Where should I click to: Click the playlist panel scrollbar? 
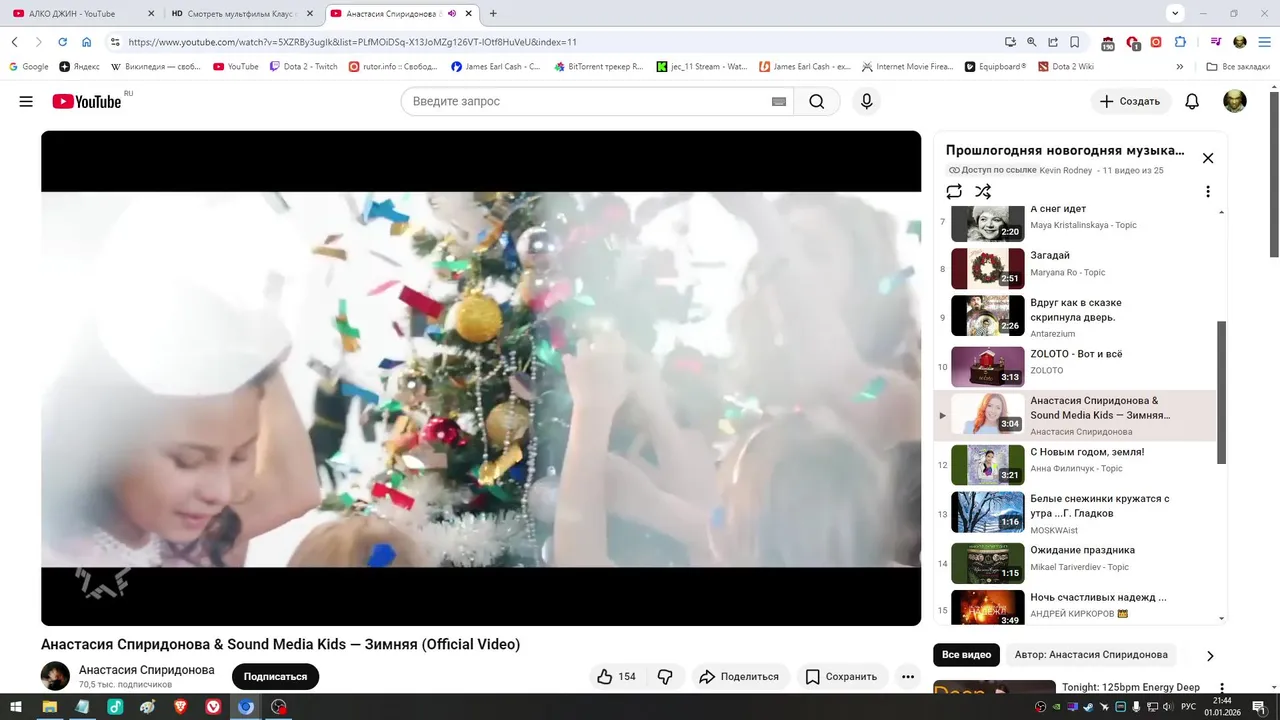[1221, 392]
